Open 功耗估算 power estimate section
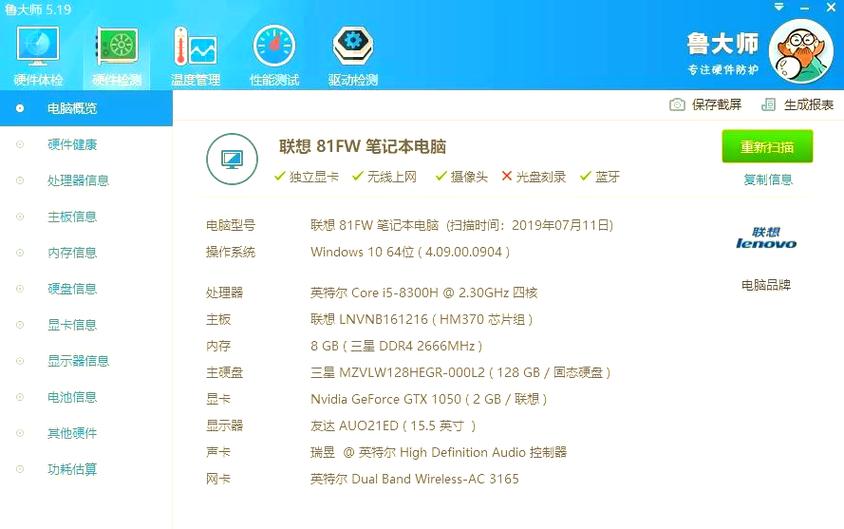Screen dimensions: 844x529 point(72,469)
